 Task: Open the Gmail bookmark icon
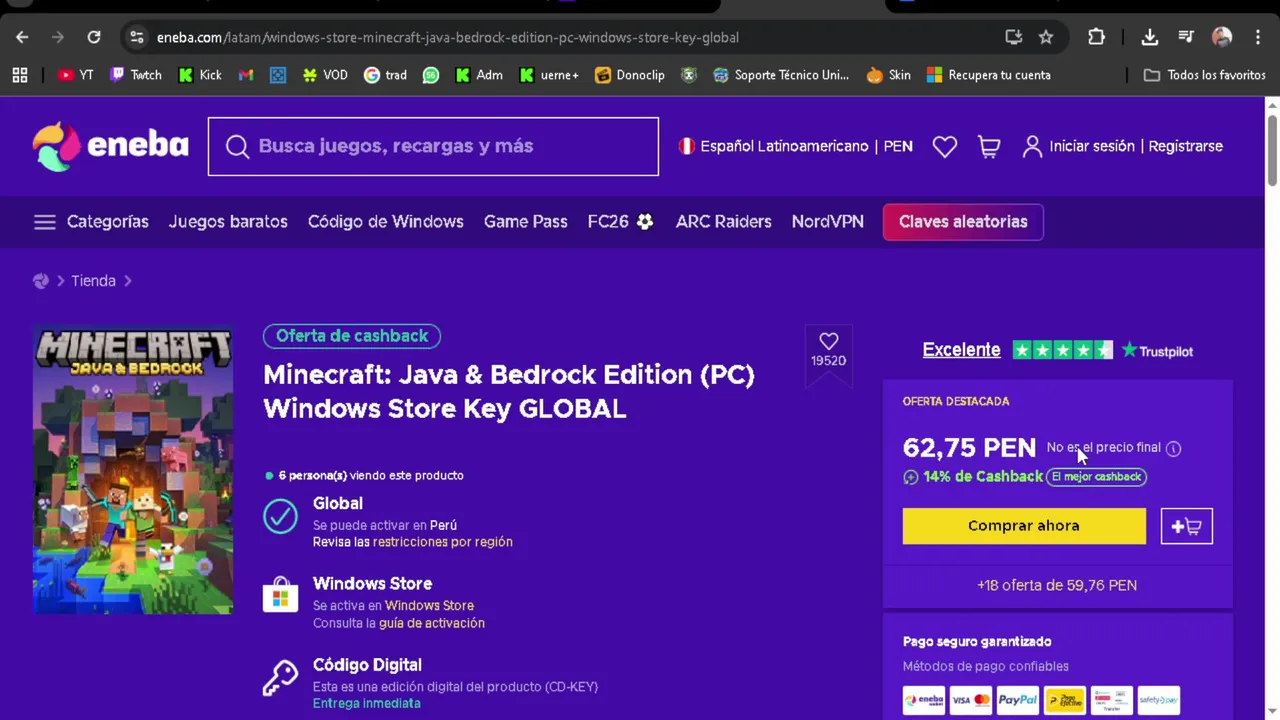click(246, 75)
